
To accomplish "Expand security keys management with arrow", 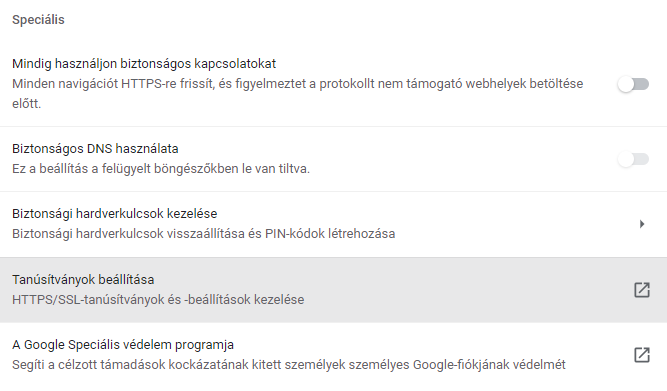I will click(x=642, y=224).
